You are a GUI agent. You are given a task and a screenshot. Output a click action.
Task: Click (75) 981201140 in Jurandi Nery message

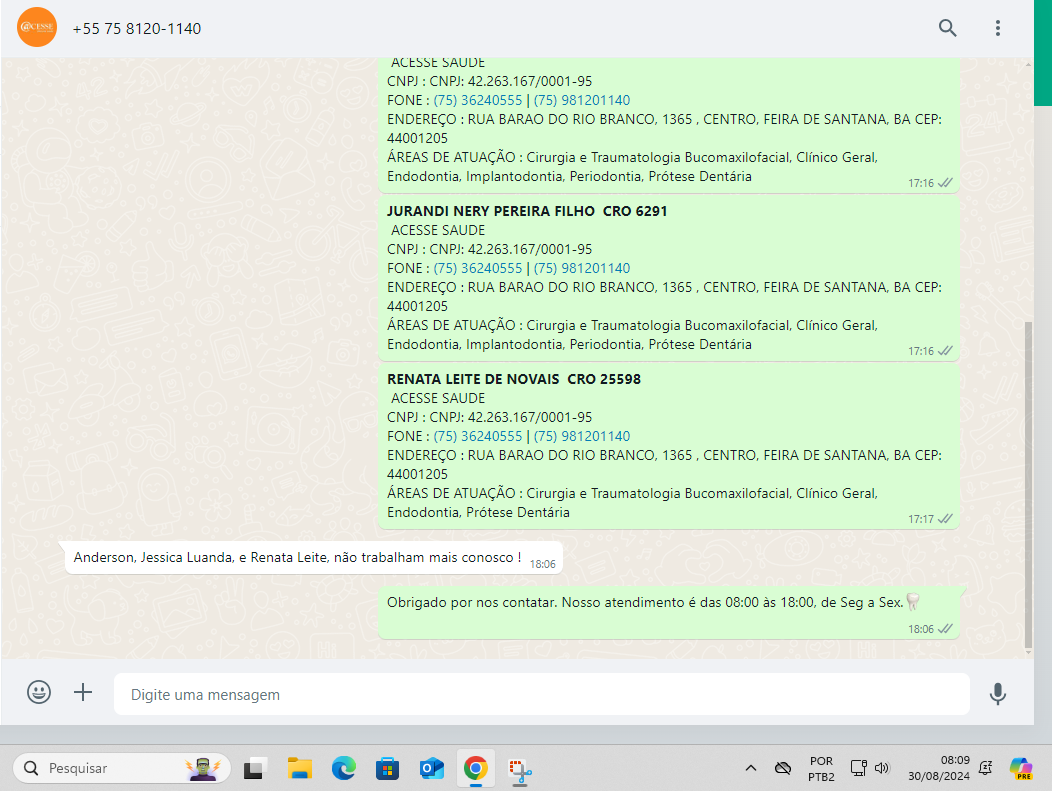coord(582,268)
